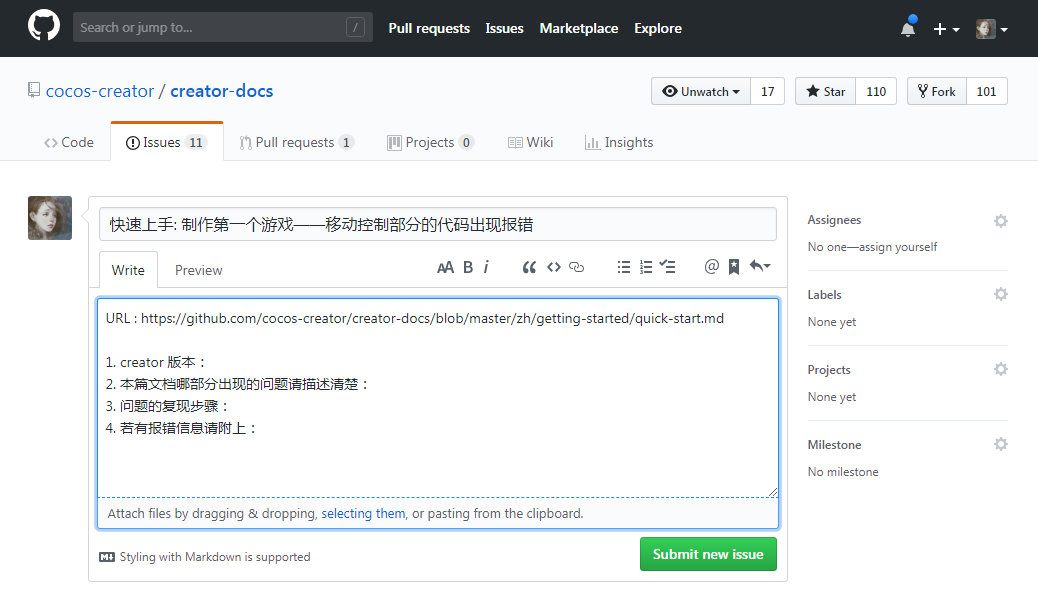Viewport: 1038px width, 591px height.
Task: Switch to the Code tab
Action: 69,142
